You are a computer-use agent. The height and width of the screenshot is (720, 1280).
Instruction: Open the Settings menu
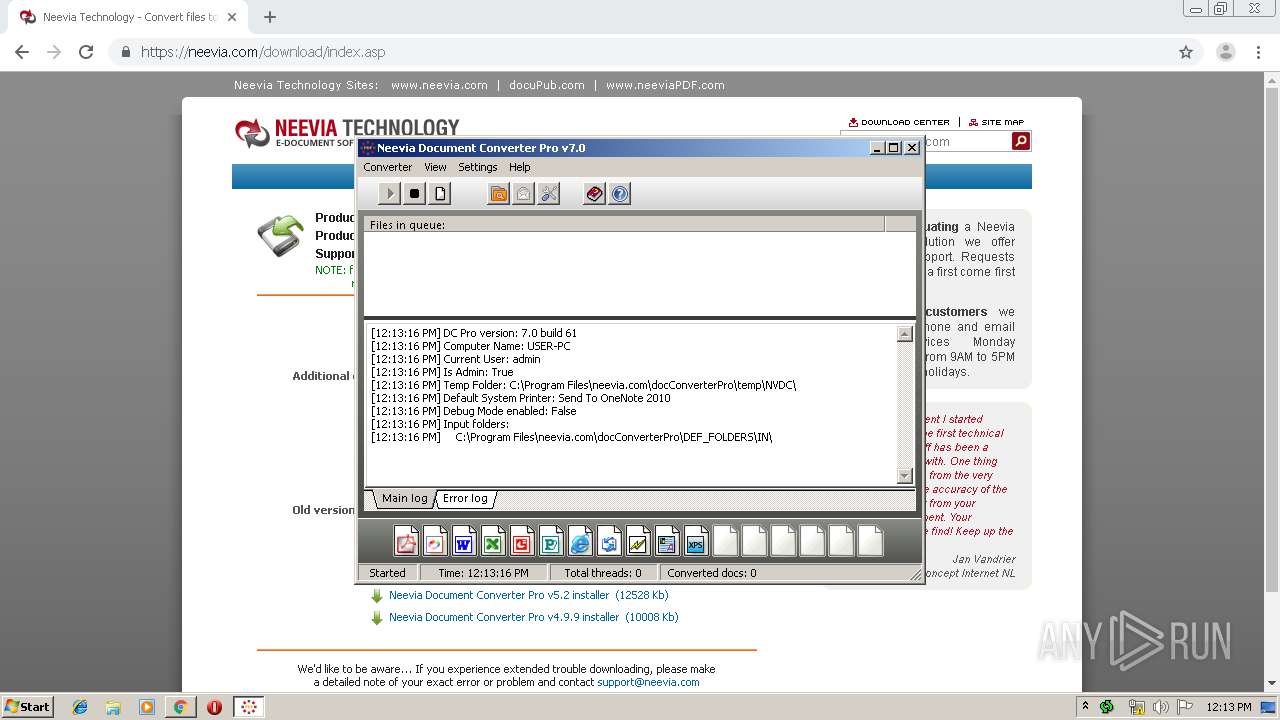coord(478,167)
